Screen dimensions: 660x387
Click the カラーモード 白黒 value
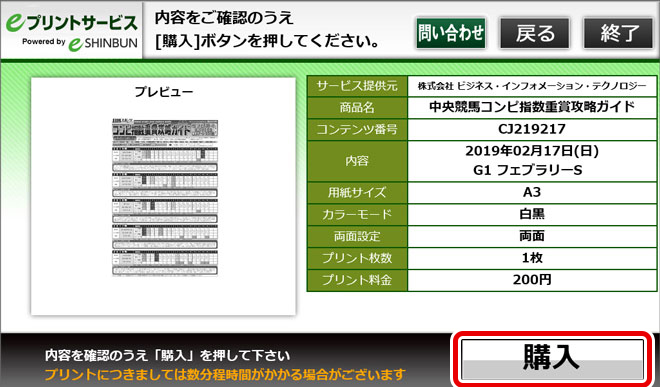coord(532,214)
